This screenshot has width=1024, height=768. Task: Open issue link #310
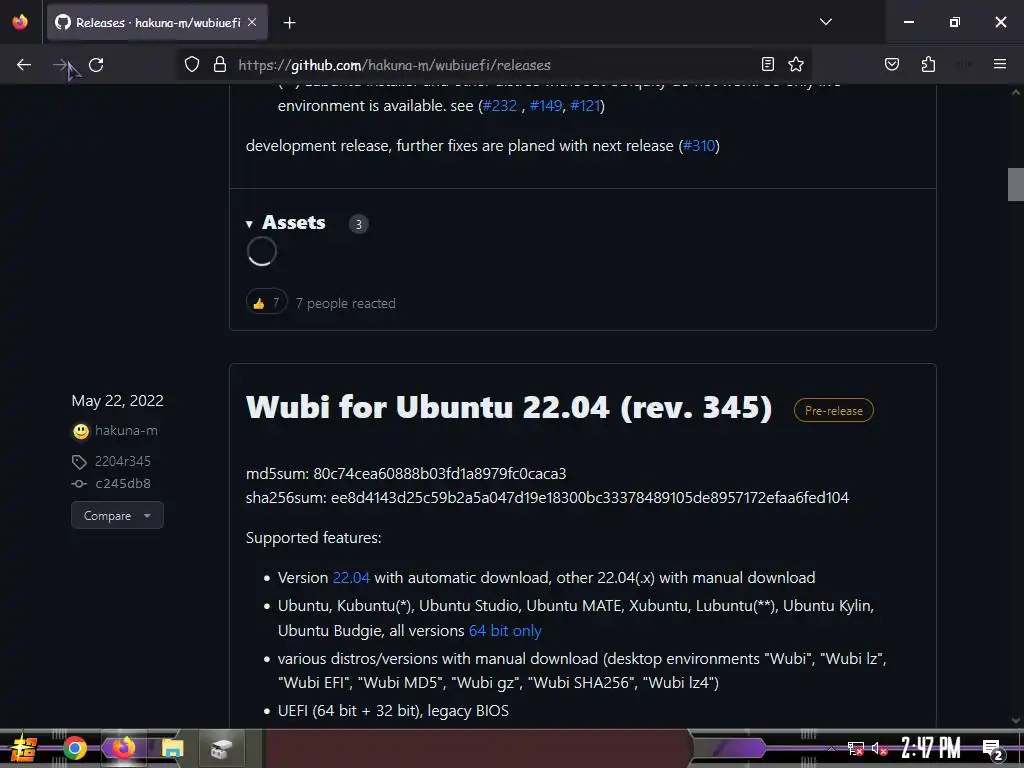pos(699,146)
